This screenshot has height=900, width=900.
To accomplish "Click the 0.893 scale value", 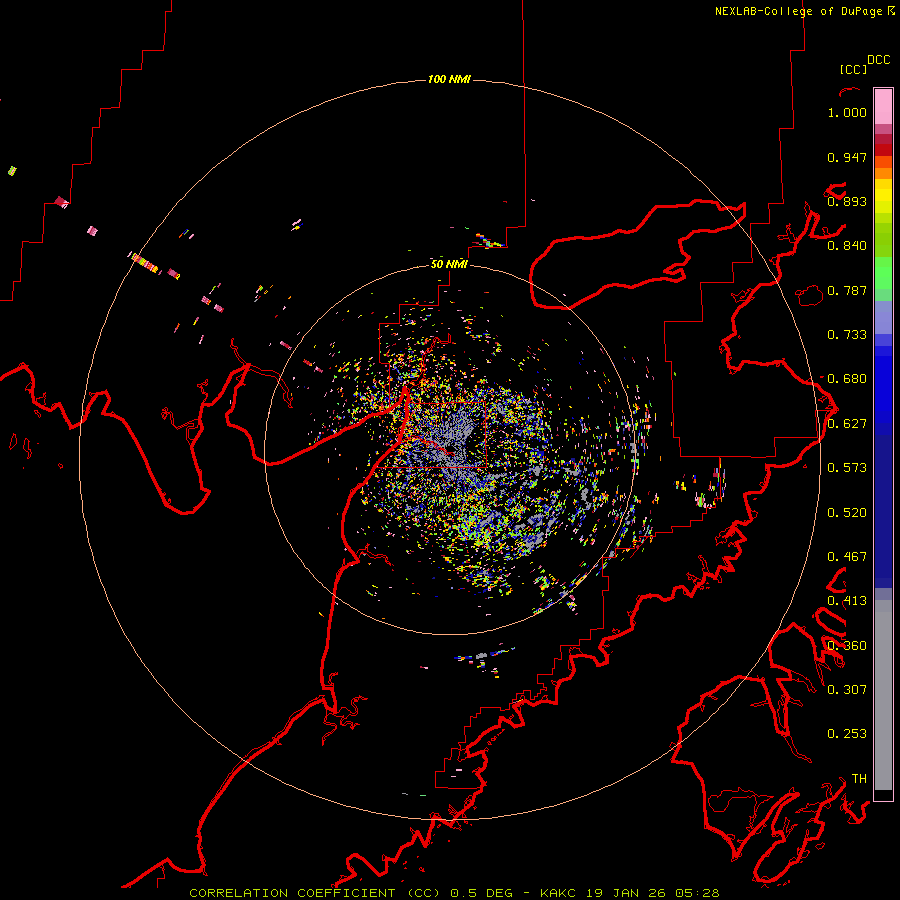I will [x=847, y=201].
